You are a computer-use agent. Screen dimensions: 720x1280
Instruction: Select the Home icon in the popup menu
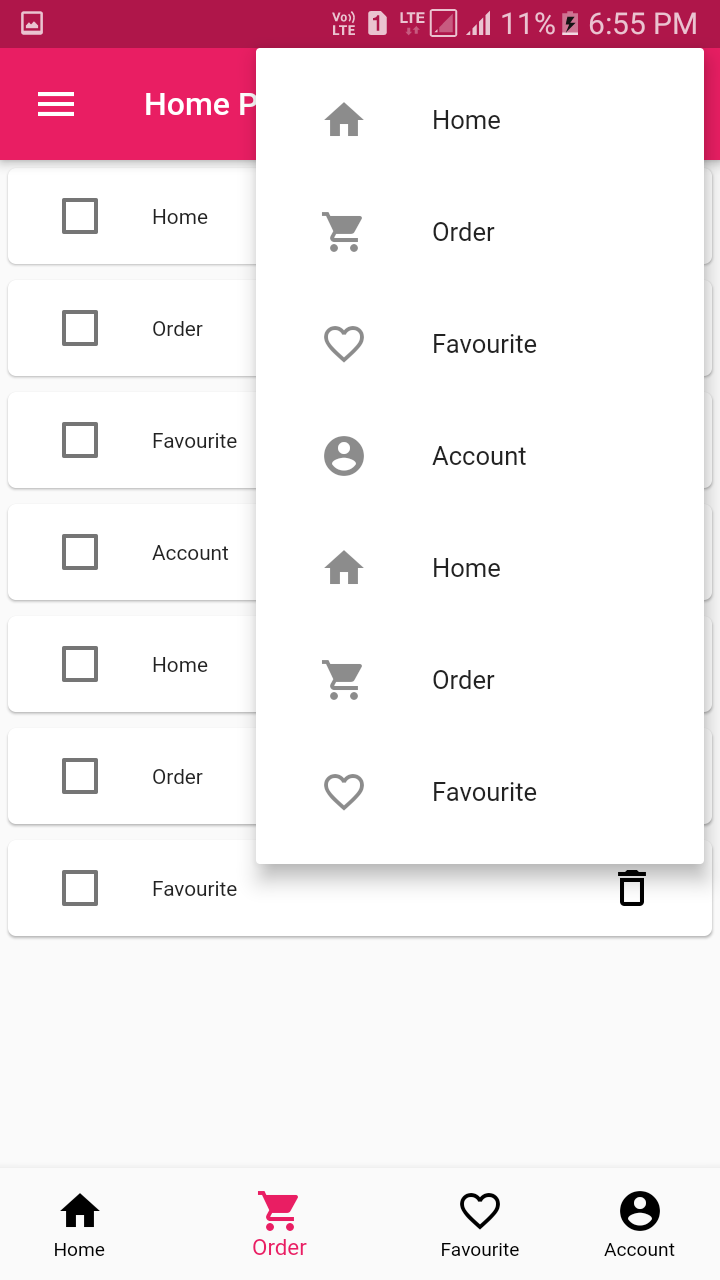point(344,120)
